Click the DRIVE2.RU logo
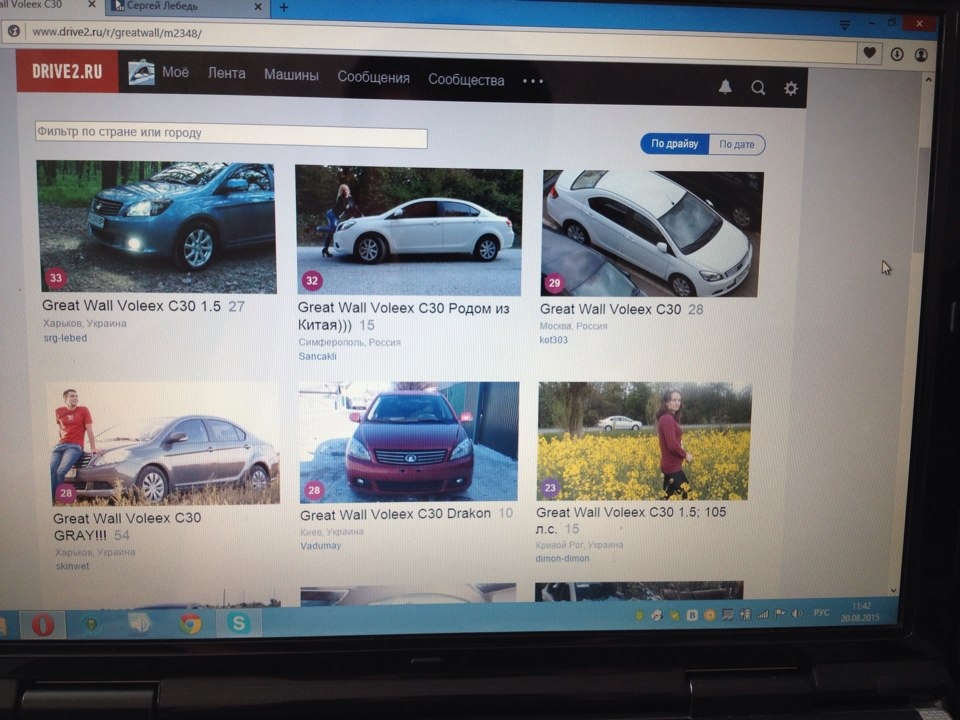 coord(67,72)
